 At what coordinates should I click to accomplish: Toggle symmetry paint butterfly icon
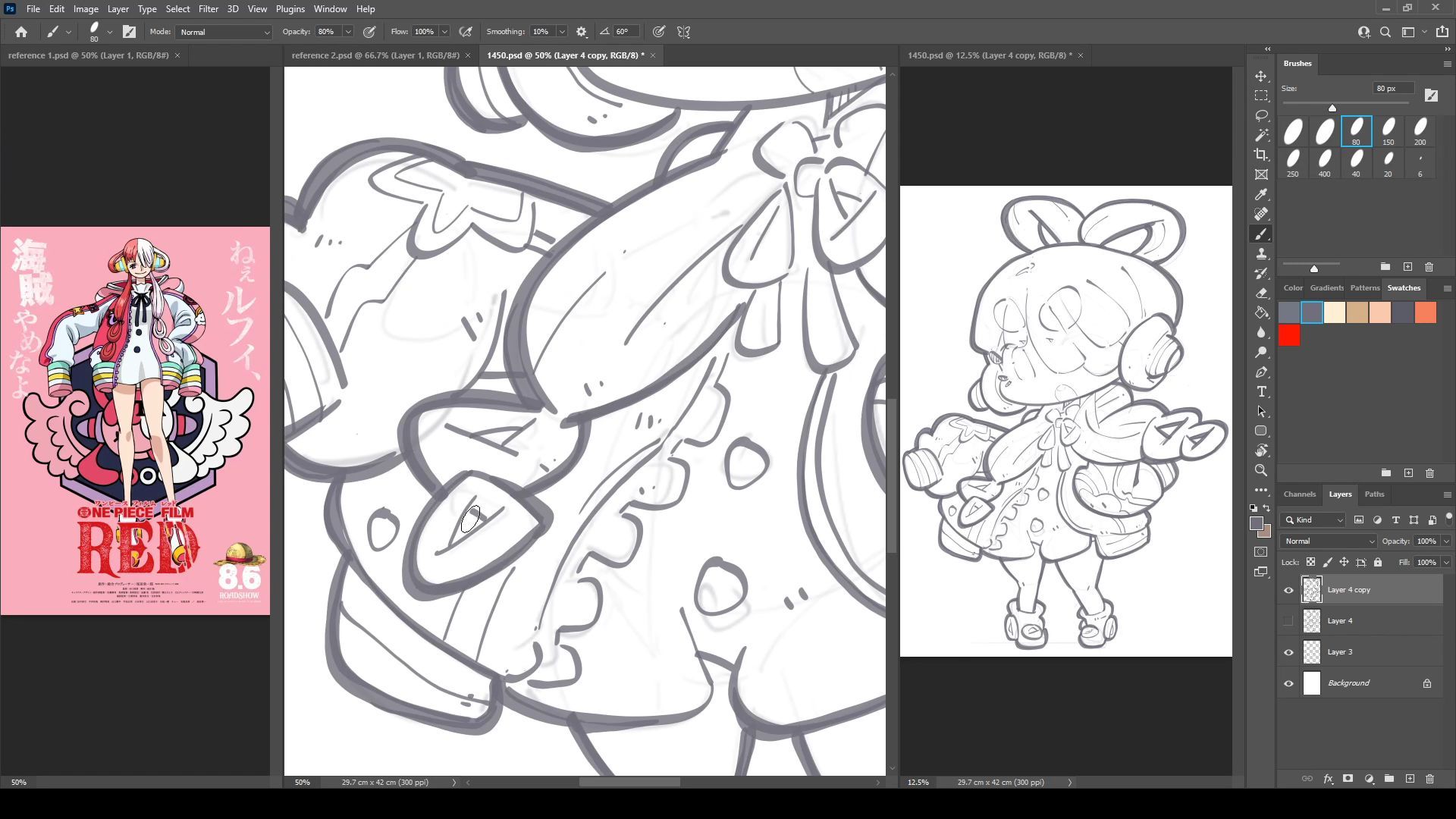tap(683, 32)
